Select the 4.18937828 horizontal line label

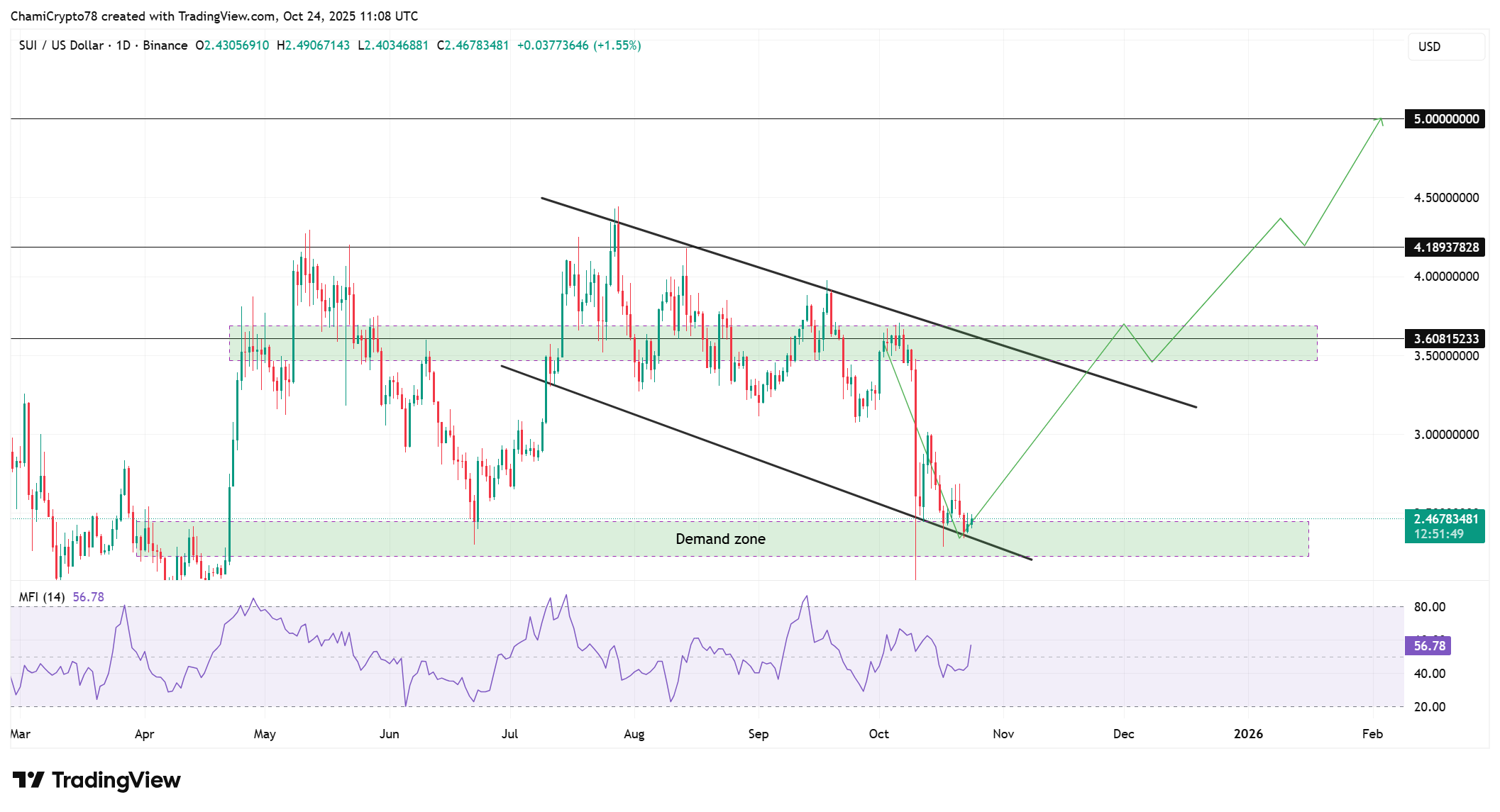[x=1445, y=248]
